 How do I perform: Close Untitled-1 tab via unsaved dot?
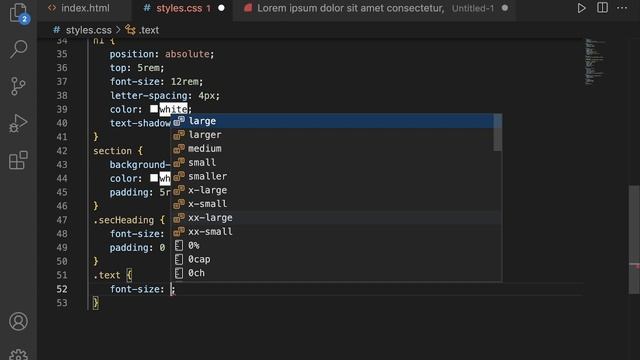point(505,8)
